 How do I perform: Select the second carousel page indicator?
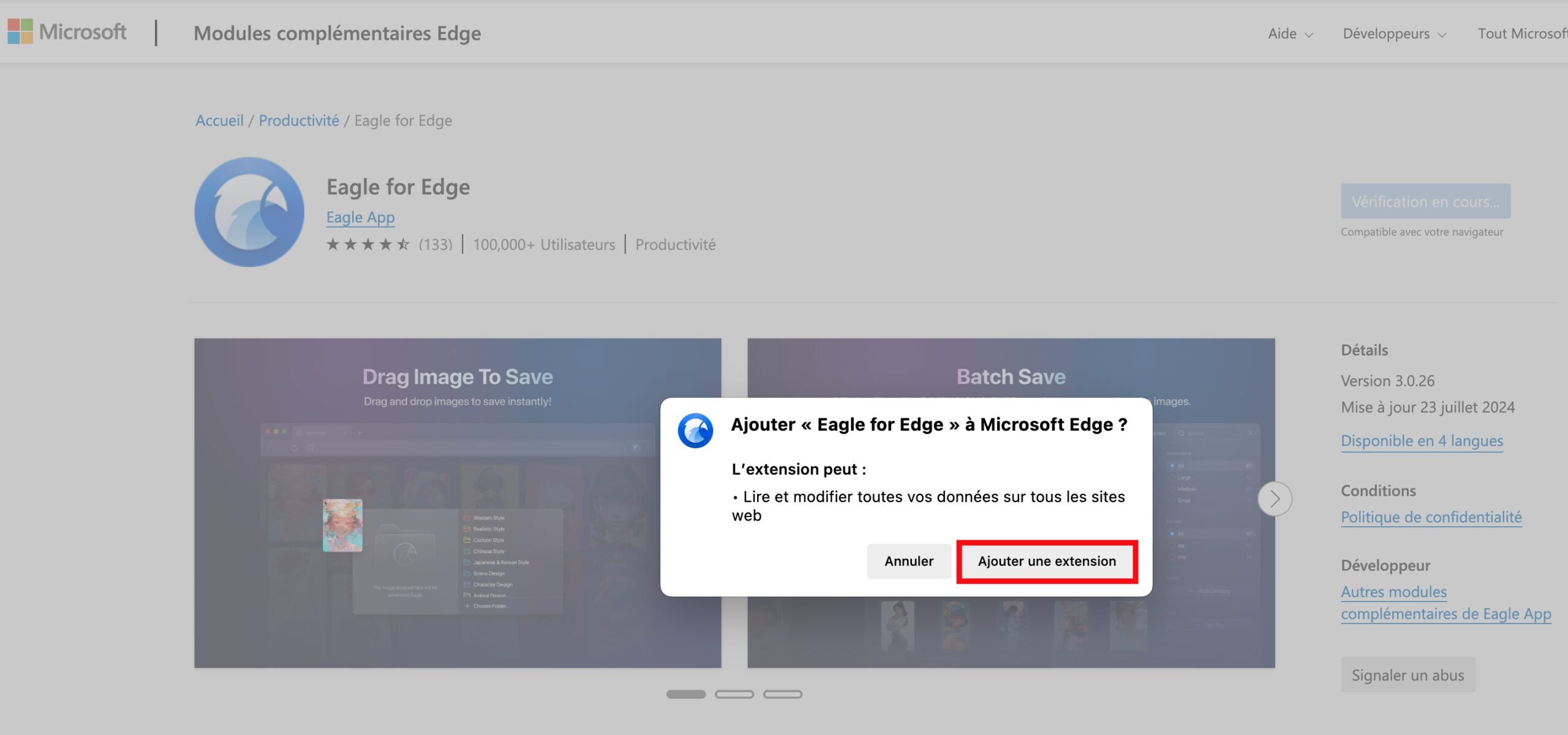[734, 694]
